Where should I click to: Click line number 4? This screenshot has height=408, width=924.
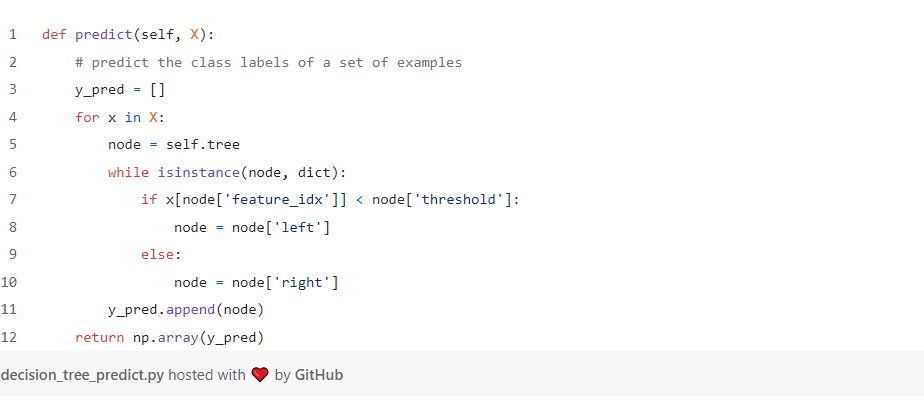click(x=12, y=117)
